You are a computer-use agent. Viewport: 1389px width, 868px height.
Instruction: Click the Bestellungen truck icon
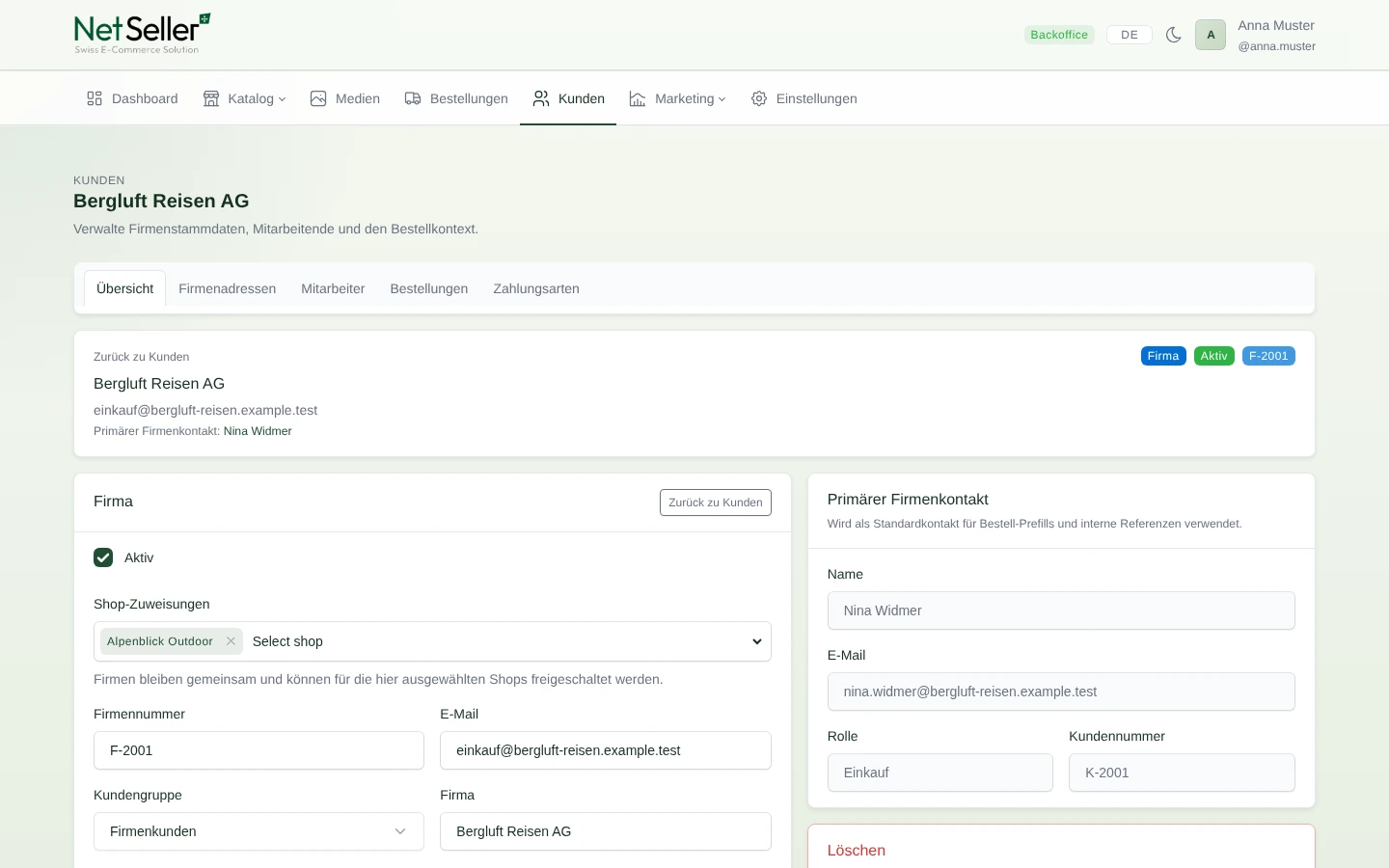point(413,98)
